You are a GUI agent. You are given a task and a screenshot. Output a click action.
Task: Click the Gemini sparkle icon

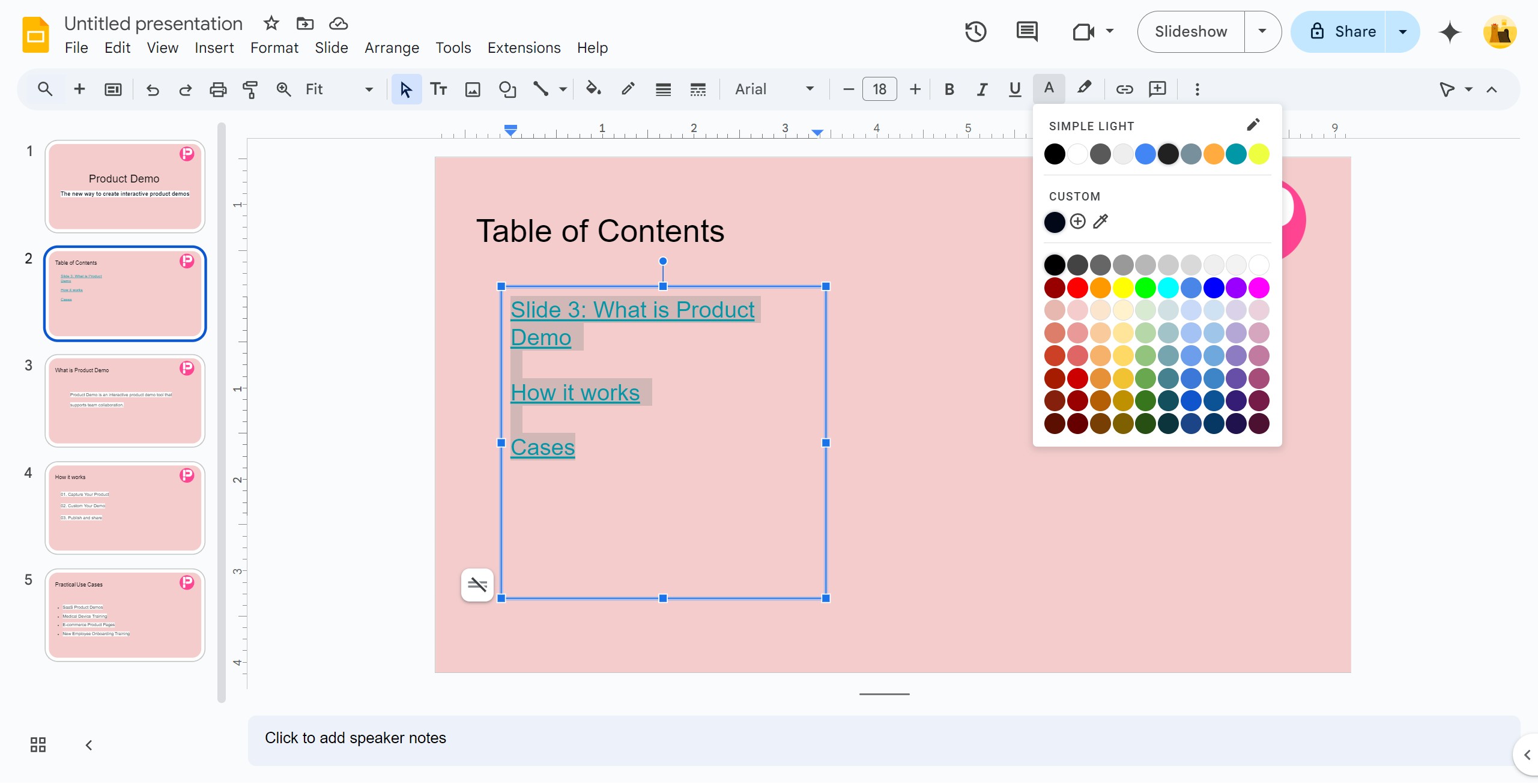(x=1450, y=32)
